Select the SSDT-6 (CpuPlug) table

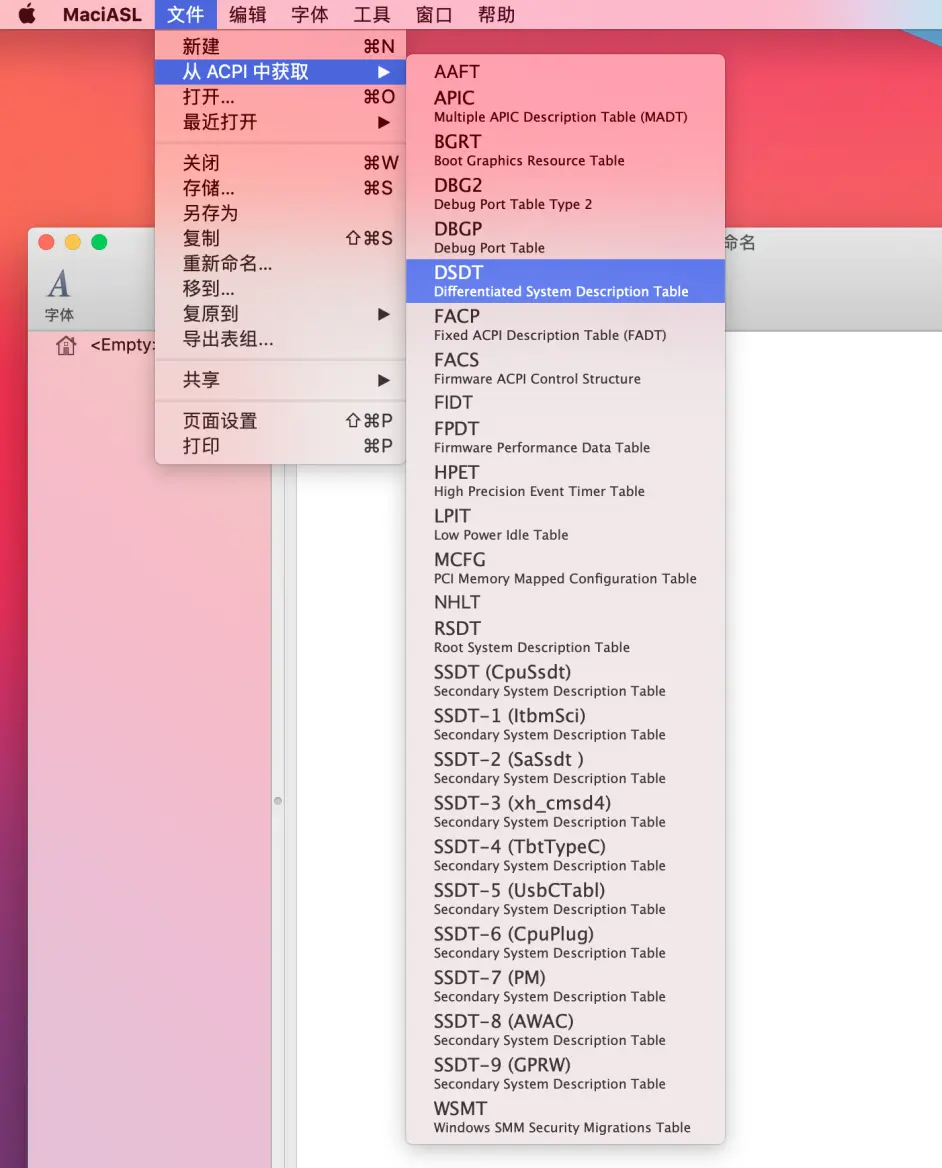pyautogui.click(x=565, y=942)
